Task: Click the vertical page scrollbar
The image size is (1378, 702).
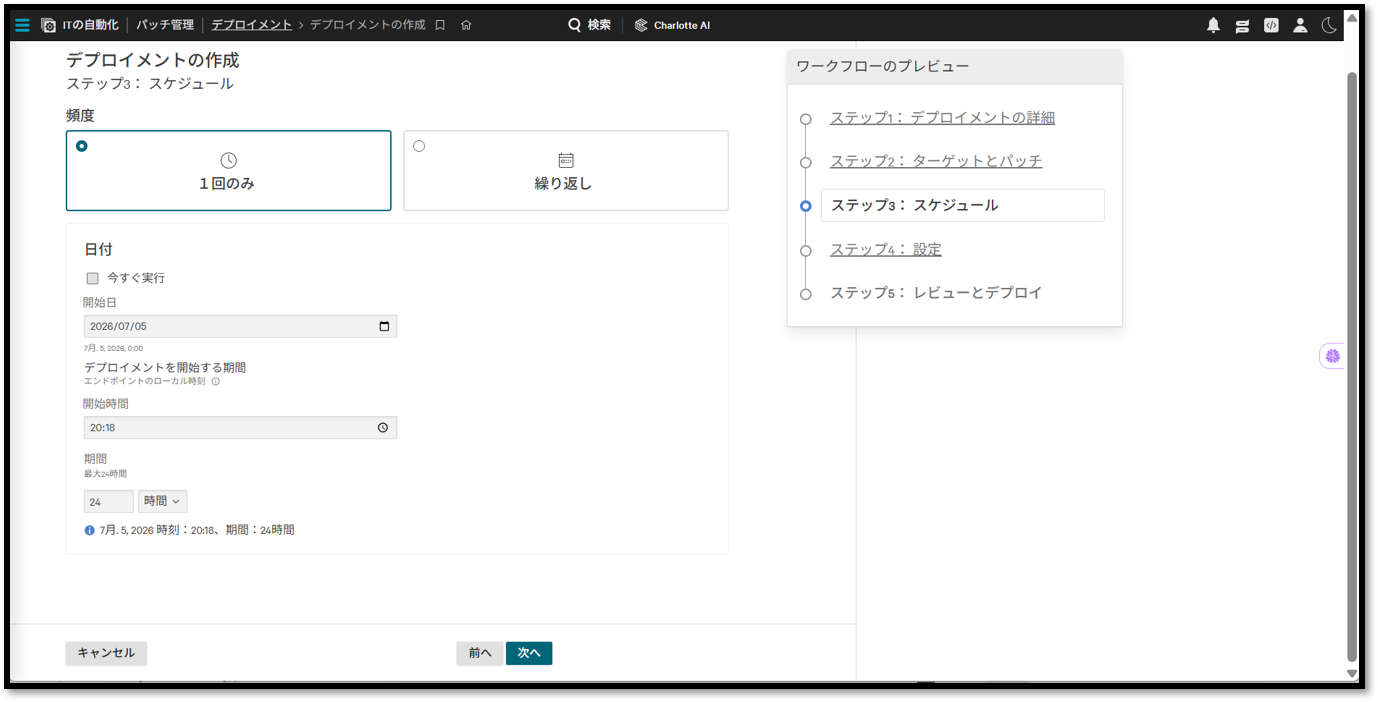Action: (x=1352, y=367)
